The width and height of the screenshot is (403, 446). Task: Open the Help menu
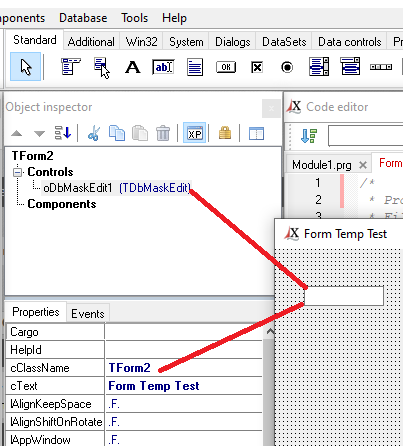pos(174,18)
